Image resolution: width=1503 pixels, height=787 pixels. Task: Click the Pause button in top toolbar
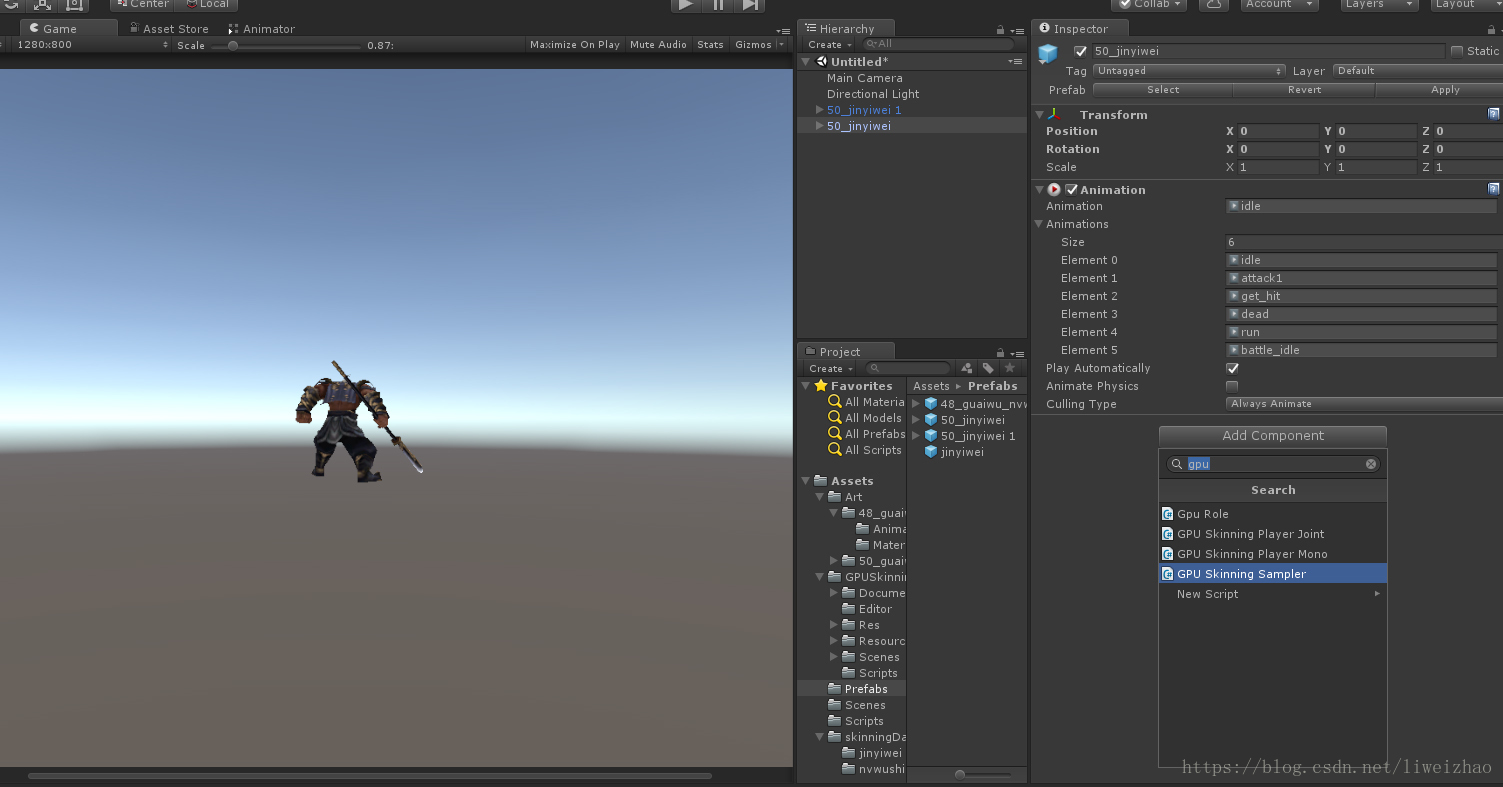718,5
